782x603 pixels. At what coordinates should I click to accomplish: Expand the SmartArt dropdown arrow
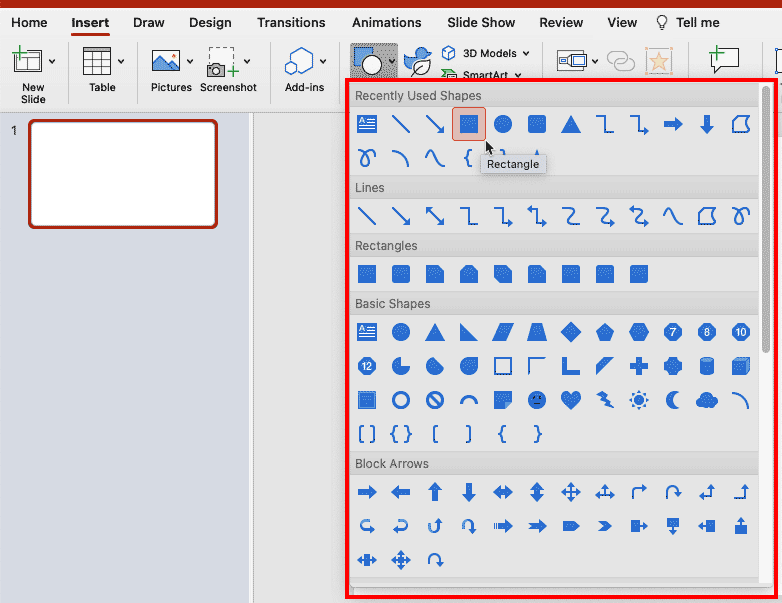518,75
